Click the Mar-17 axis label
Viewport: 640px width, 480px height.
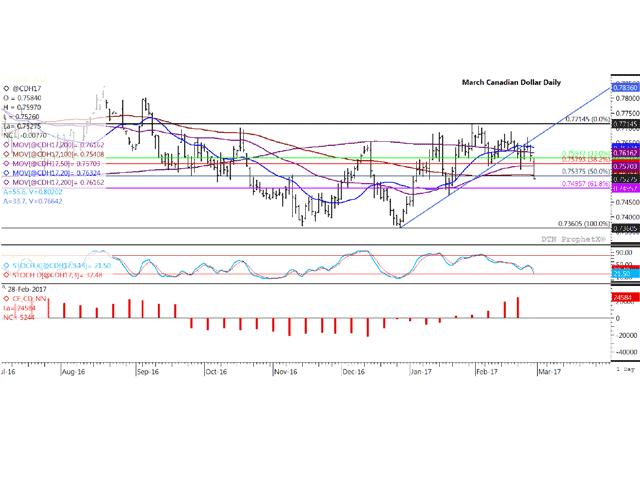coord(550,372)
